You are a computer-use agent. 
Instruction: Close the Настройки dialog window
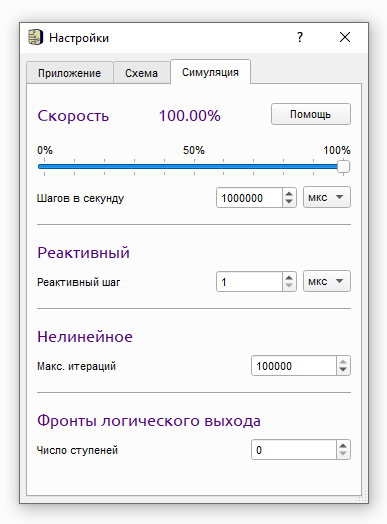[x=345, y=37]
